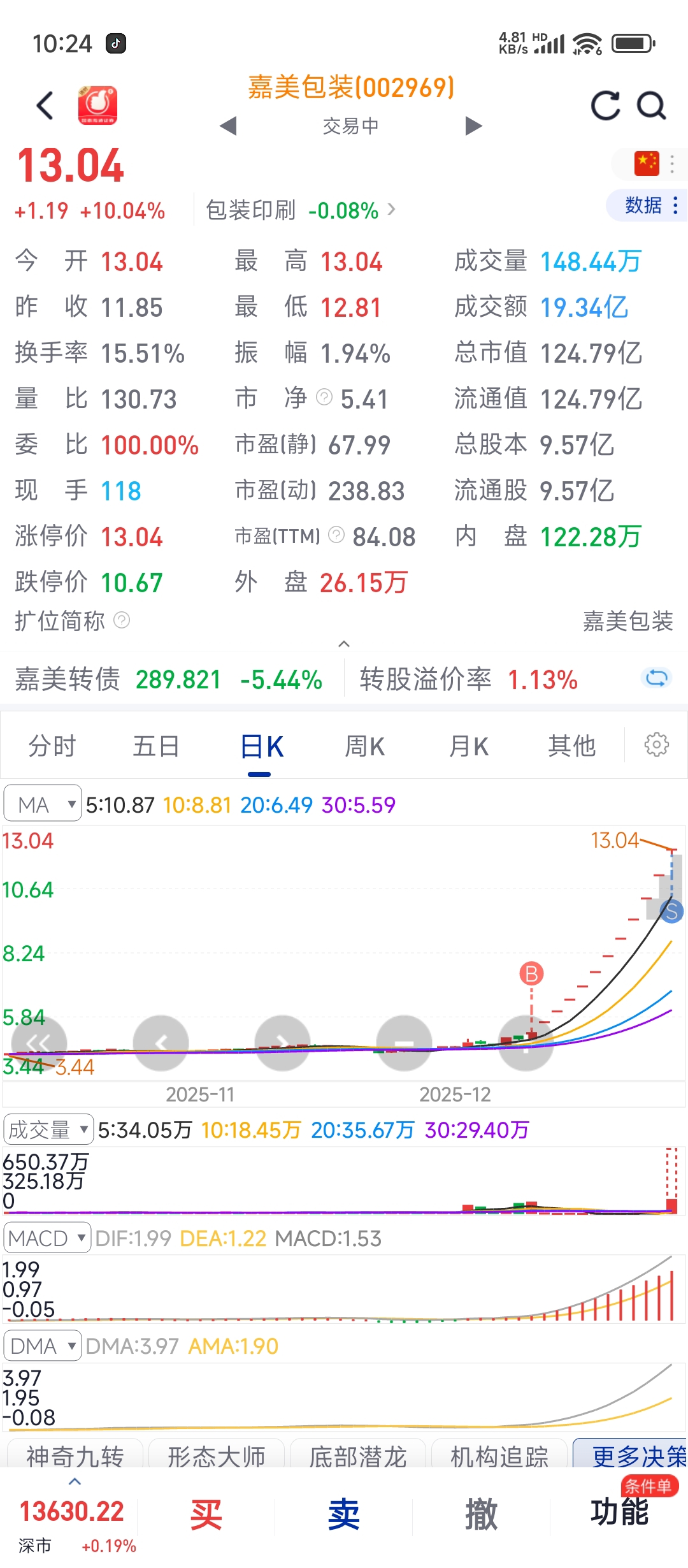Refresh the stock quote
The image size is (688, 1568).
click(605, 105)
